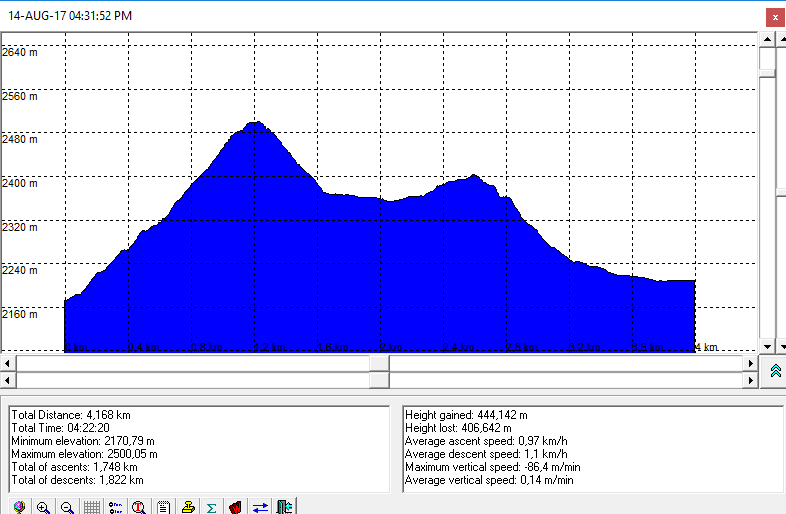Click the globe map view icon

(19, 507)
